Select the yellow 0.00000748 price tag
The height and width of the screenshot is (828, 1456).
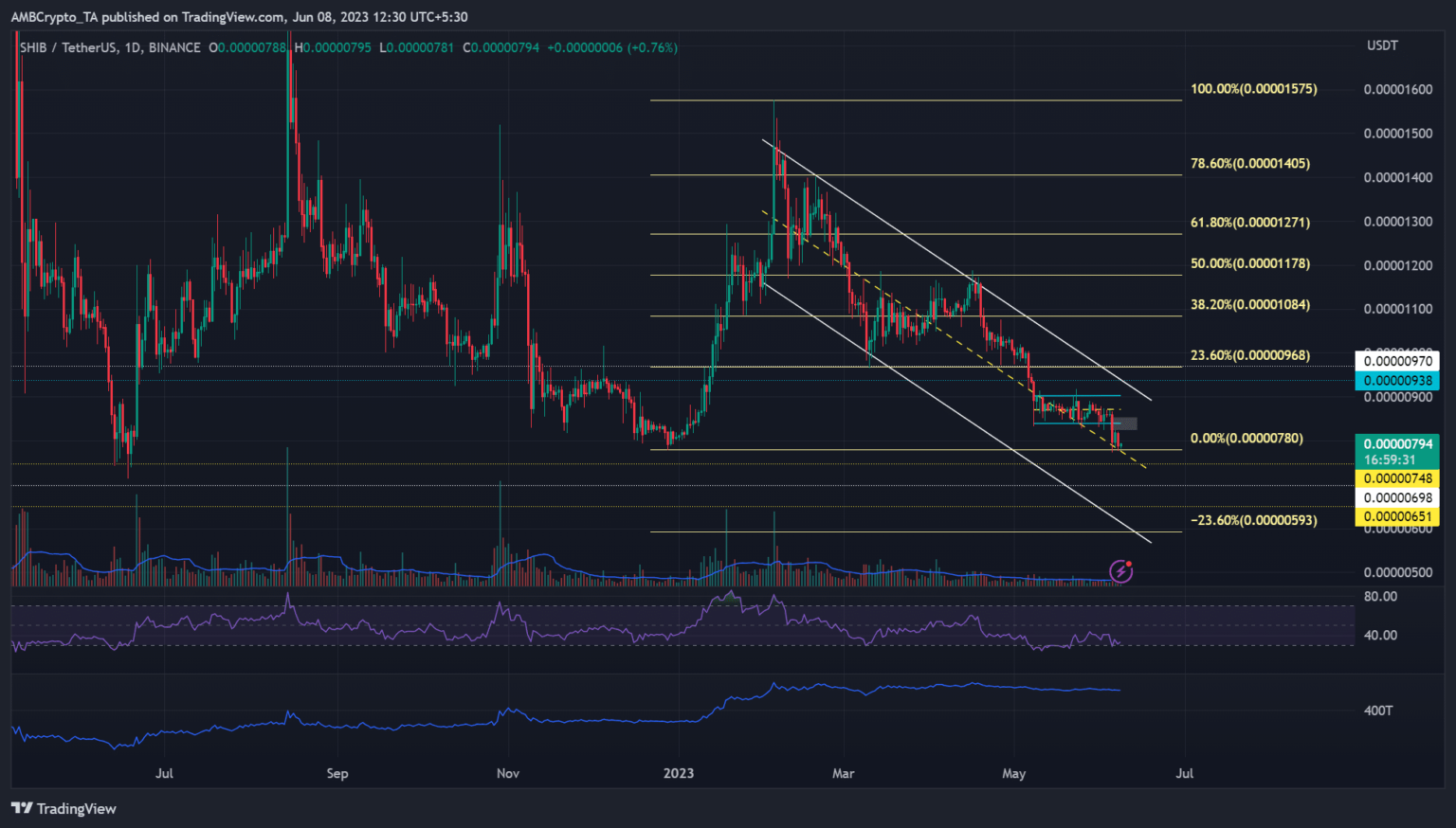tap(1397, 478)
